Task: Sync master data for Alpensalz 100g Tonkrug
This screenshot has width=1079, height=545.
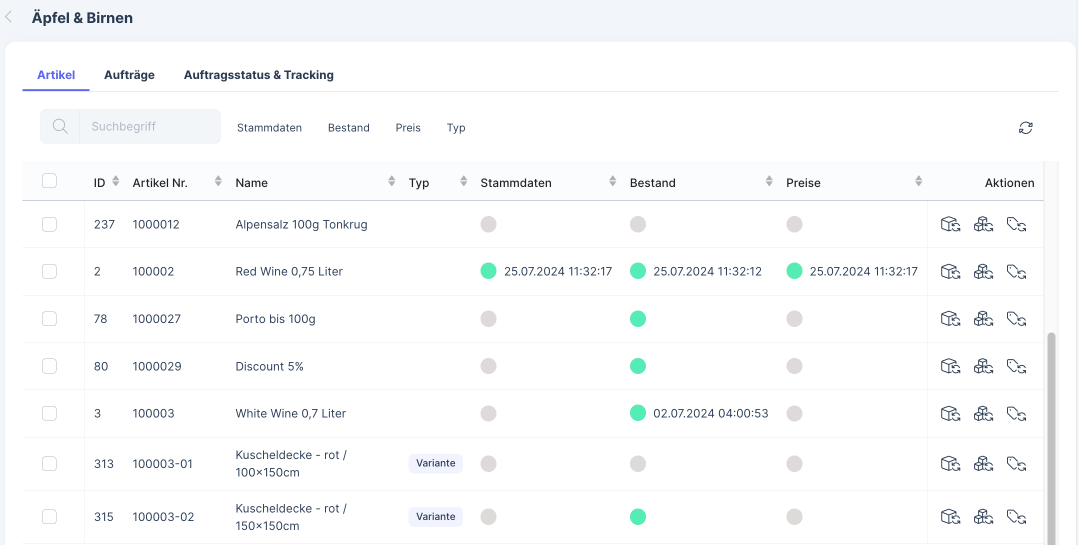Action: [x=950, y=224]
